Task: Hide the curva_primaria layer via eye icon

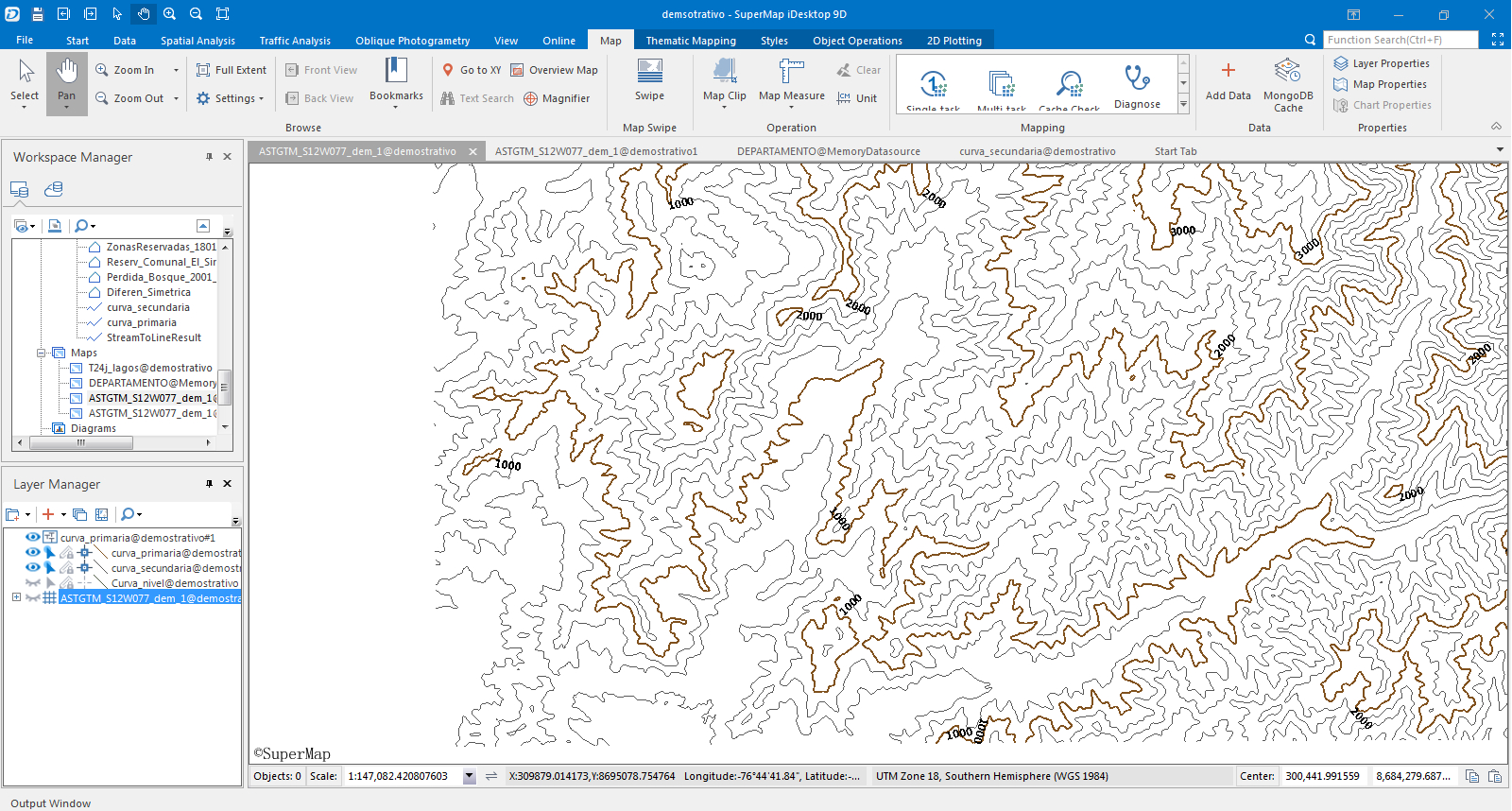Action: pos(32,553)
